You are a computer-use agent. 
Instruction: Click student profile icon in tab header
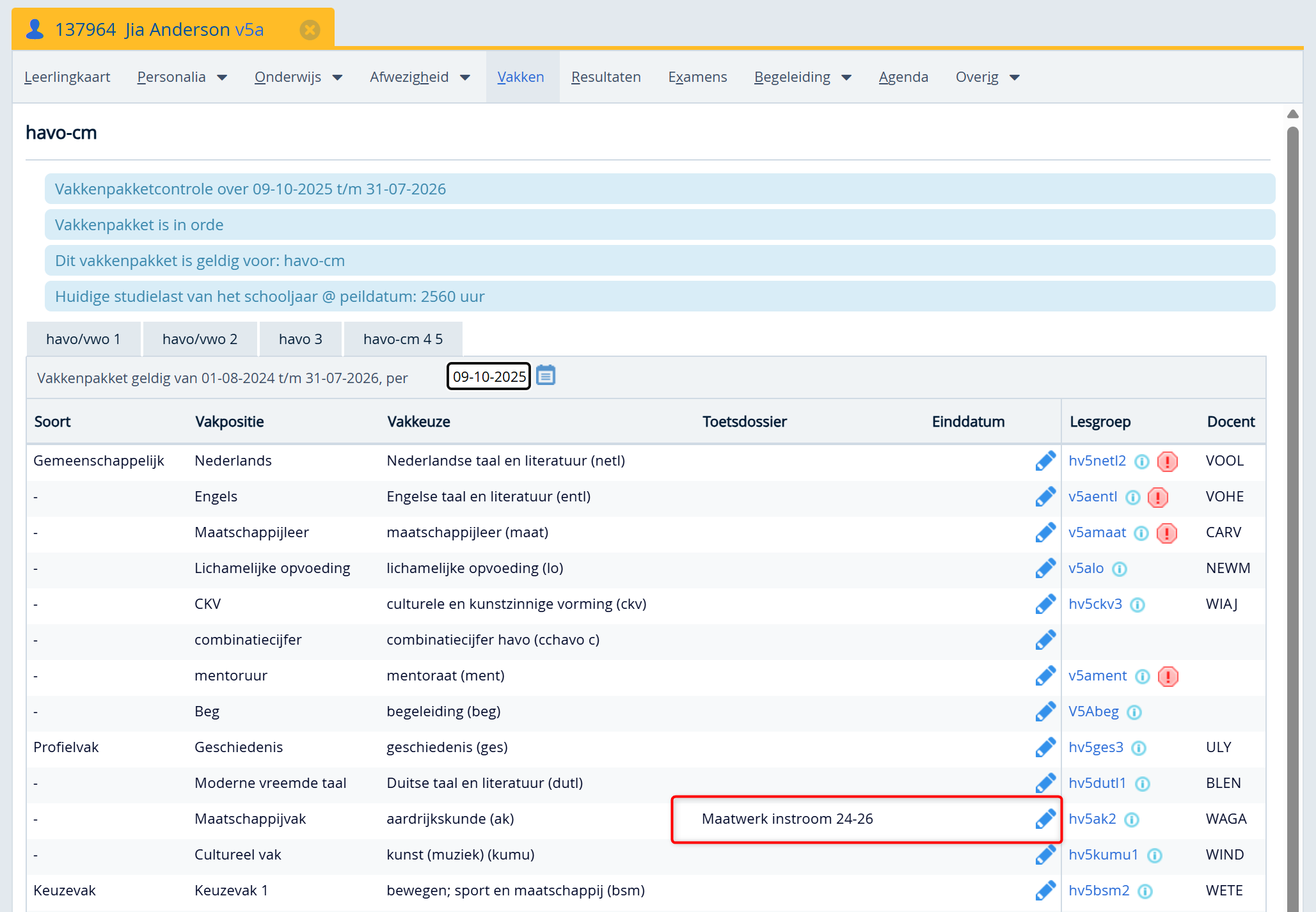[x=35, y=29]
